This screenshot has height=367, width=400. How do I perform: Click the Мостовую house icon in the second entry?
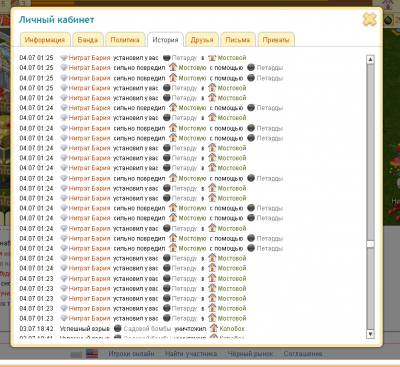173,67
